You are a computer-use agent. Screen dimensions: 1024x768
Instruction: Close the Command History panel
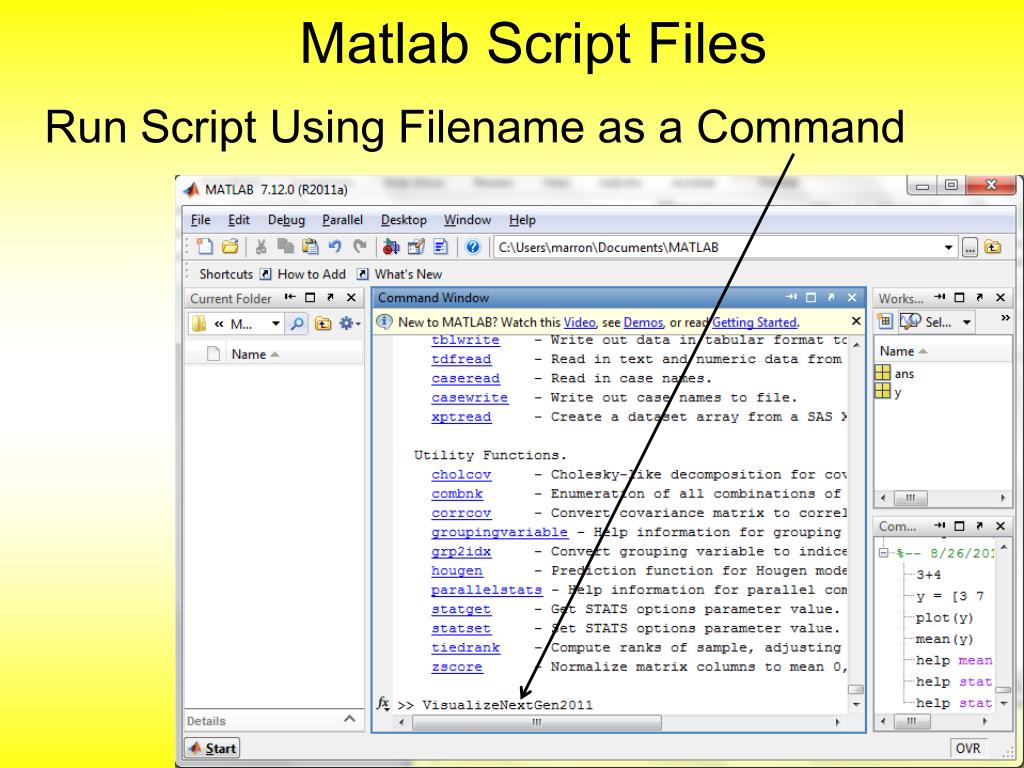(1000, 526)
